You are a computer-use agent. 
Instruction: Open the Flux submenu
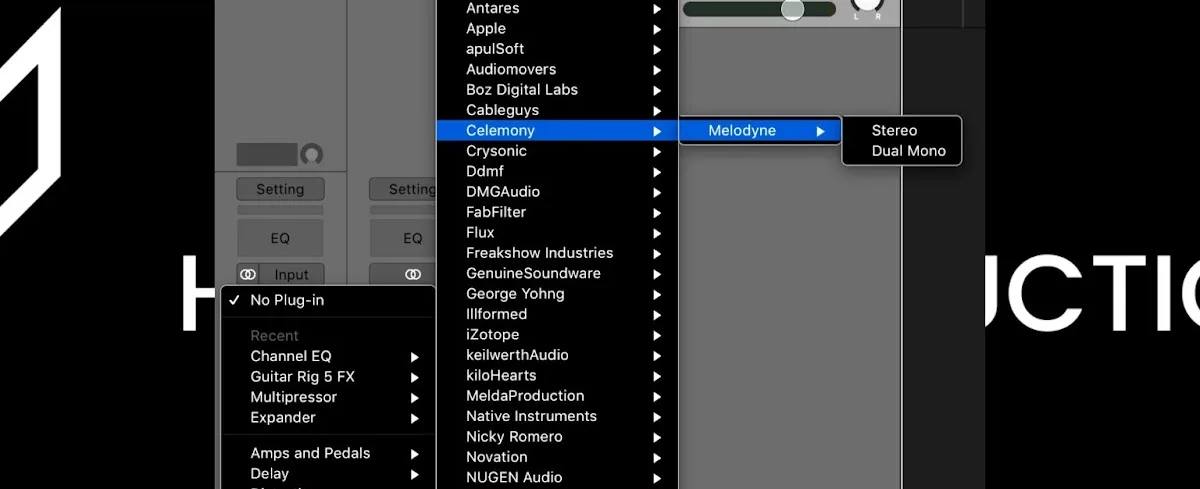557,232
